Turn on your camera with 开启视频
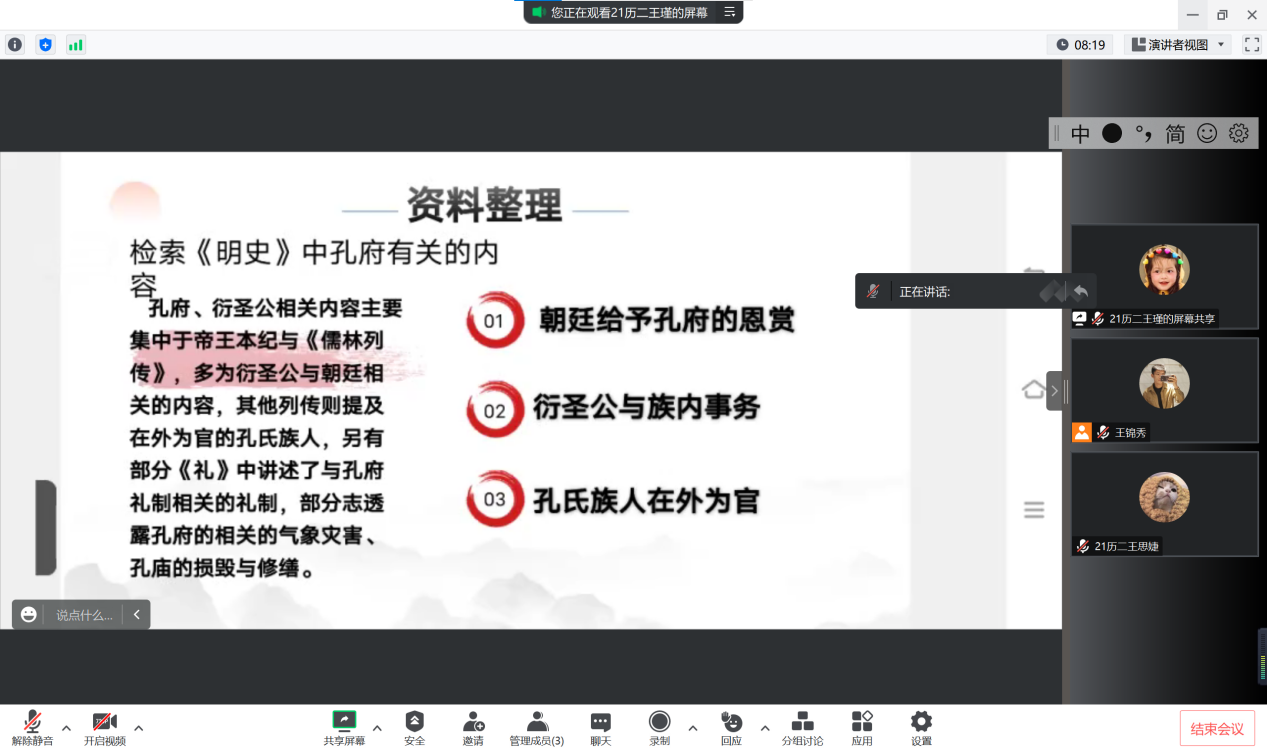 click(105, 726)
